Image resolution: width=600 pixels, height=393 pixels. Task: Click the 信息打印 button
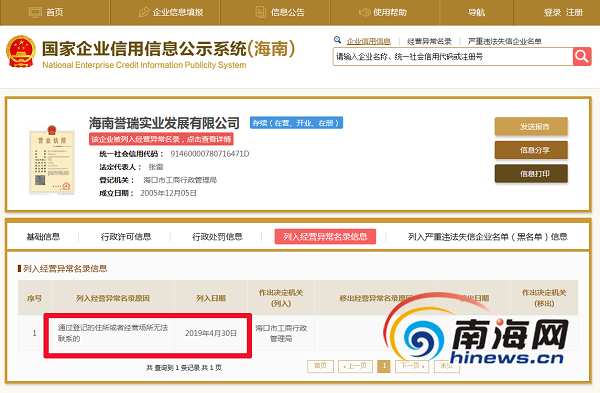[x=531, y=174]
